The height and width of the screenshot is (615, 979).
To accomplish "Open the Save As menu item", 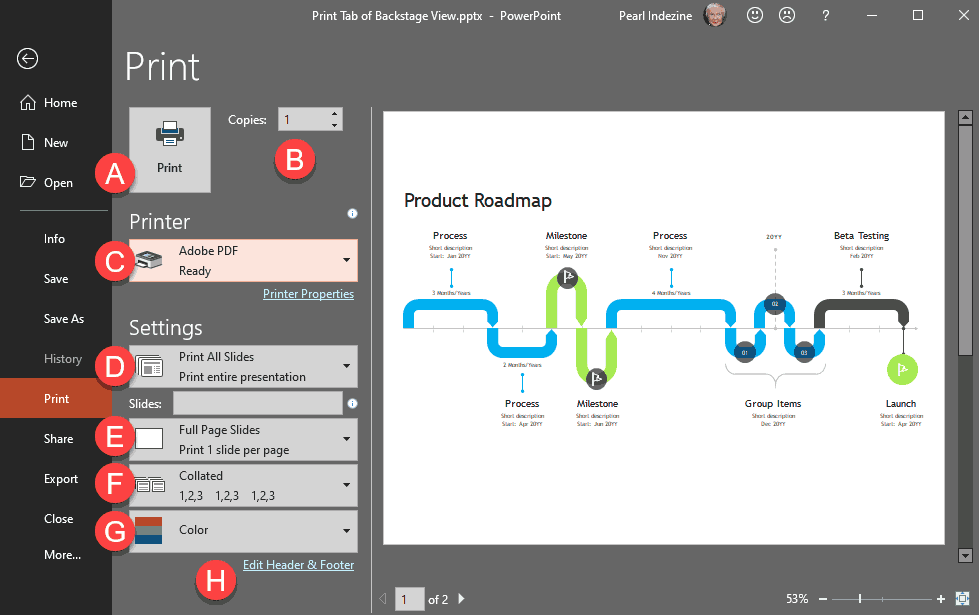I will click(64, 319).
